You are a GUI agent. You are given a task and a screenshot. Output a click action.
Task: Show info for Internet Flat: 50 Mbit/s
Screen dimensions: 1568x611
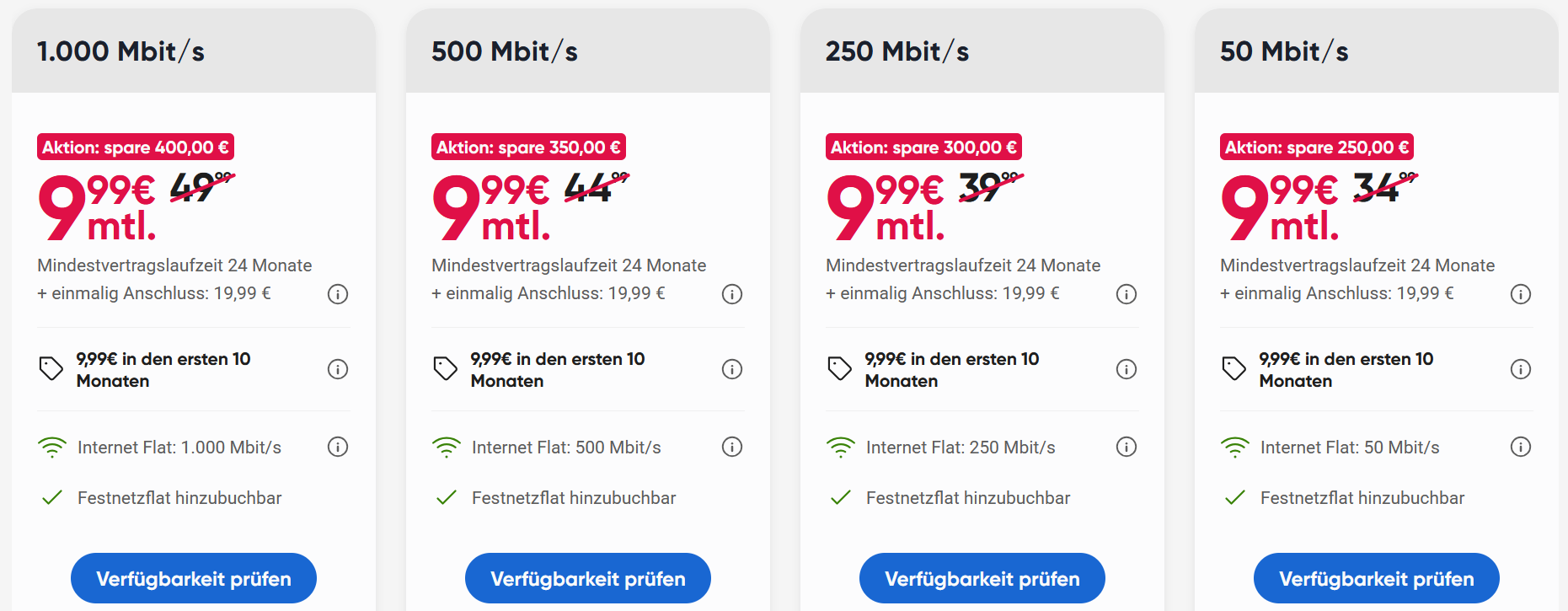tap(1521, 447)
